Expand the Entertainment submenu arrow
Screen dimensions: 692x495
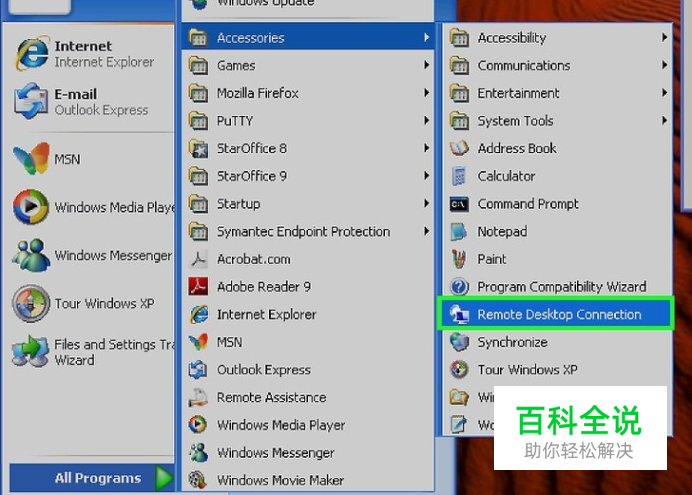tap(664, 93)
